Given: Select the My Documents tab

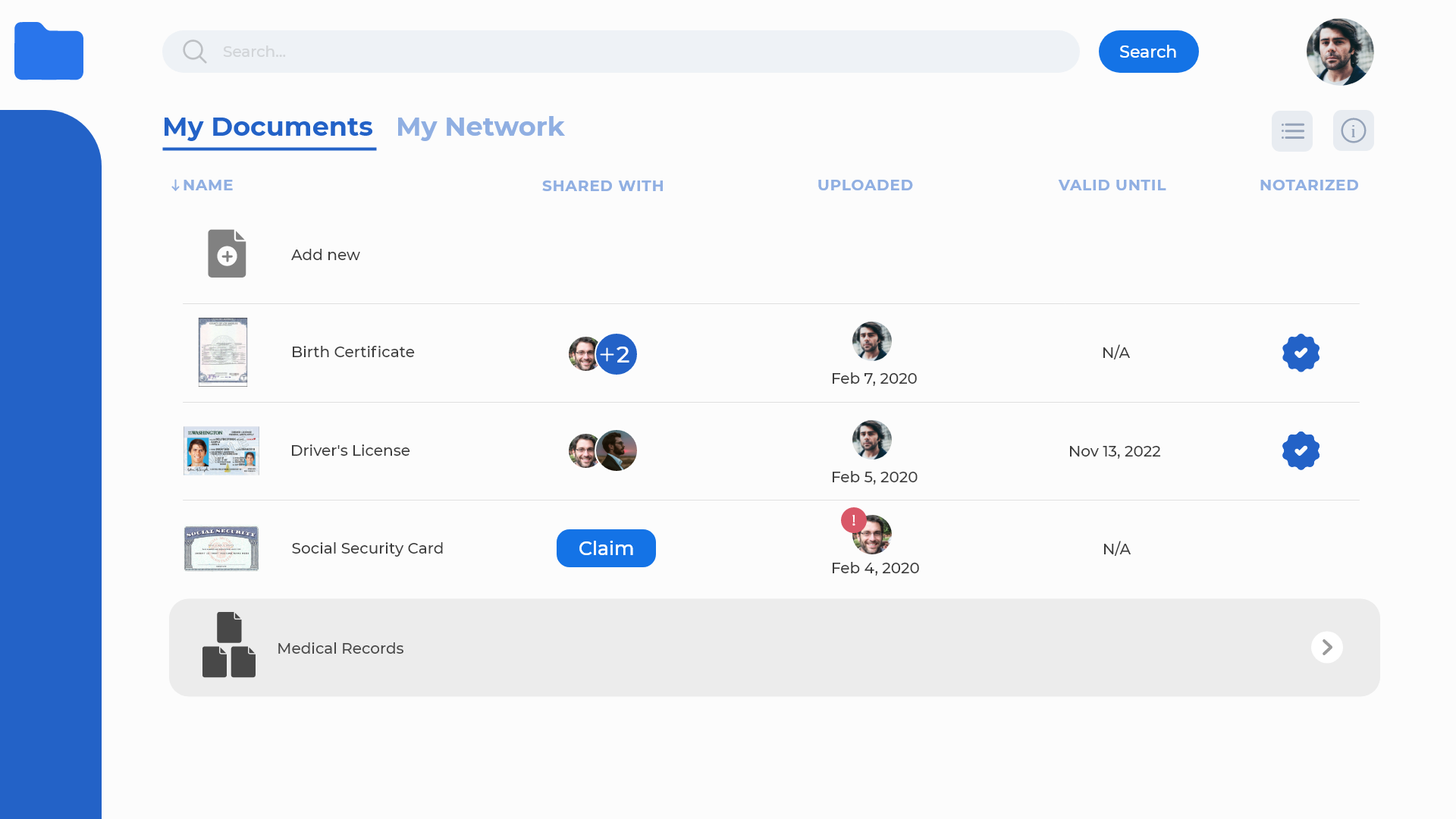Looking at the screenshot, I should coord(268,127).
